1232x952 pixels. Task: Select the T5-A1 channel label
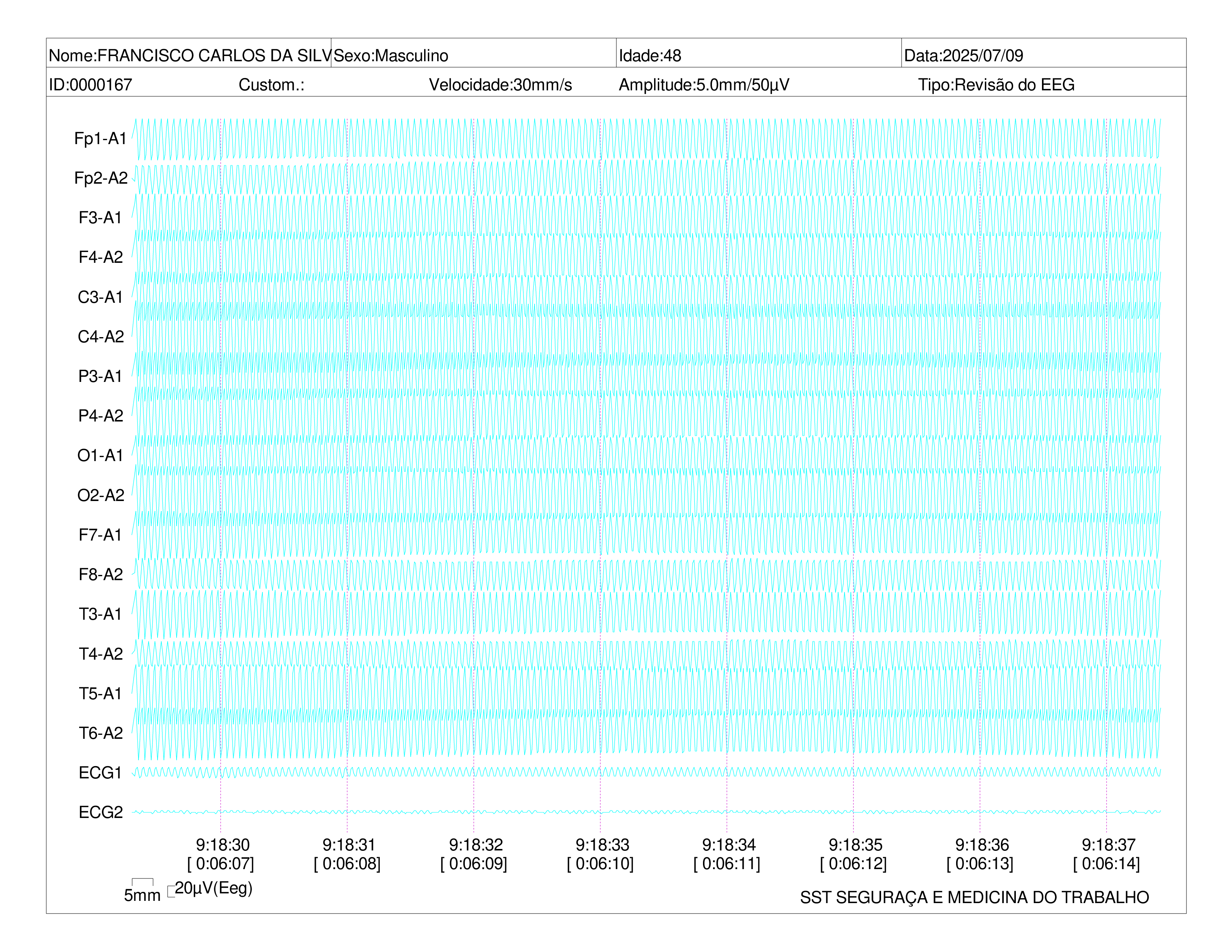[x=100, y=693]
